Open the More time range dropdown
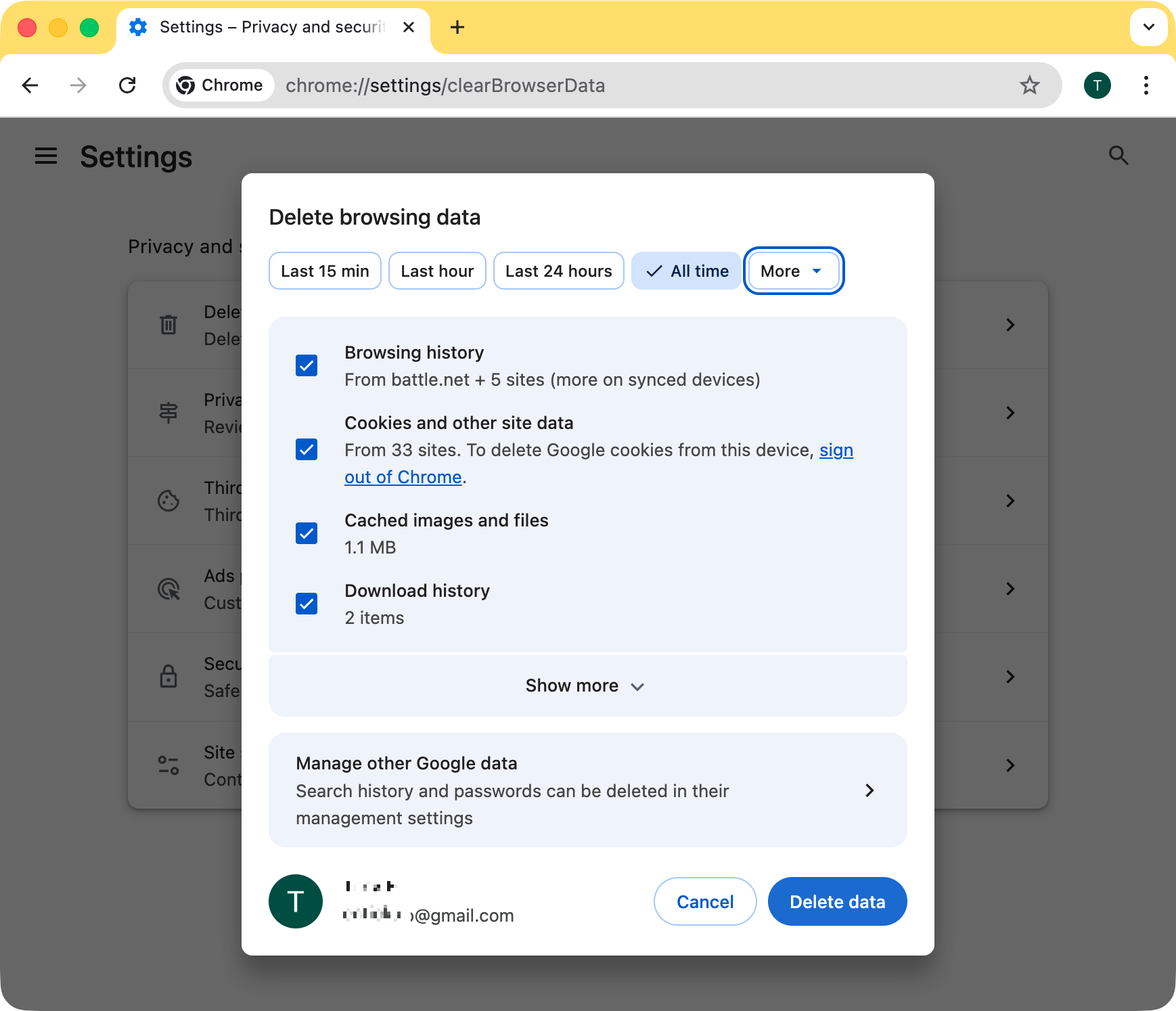The height and width of the screenshot is (1011, 1176). pyautogui.click(x=793, y=271)
